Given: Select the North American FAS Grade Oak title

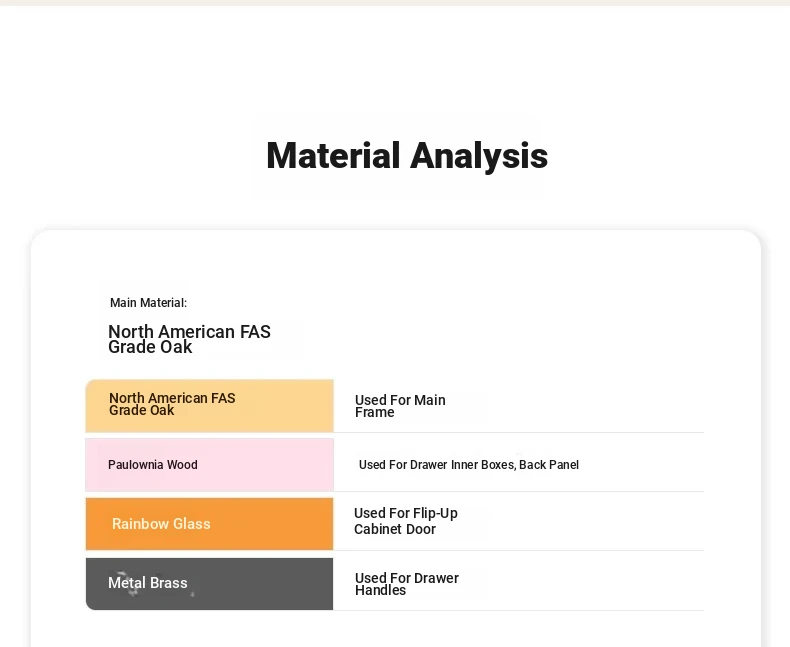Looking at the screenshot, I should [189, 339].
